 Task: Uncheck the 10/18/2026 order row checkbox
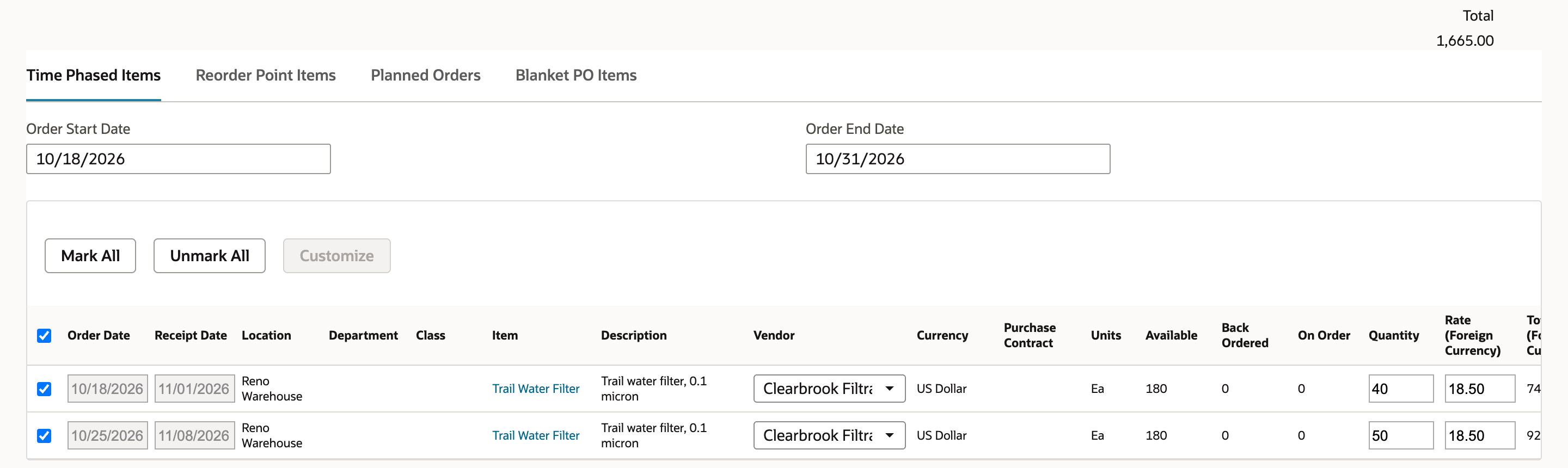[44, 389]
